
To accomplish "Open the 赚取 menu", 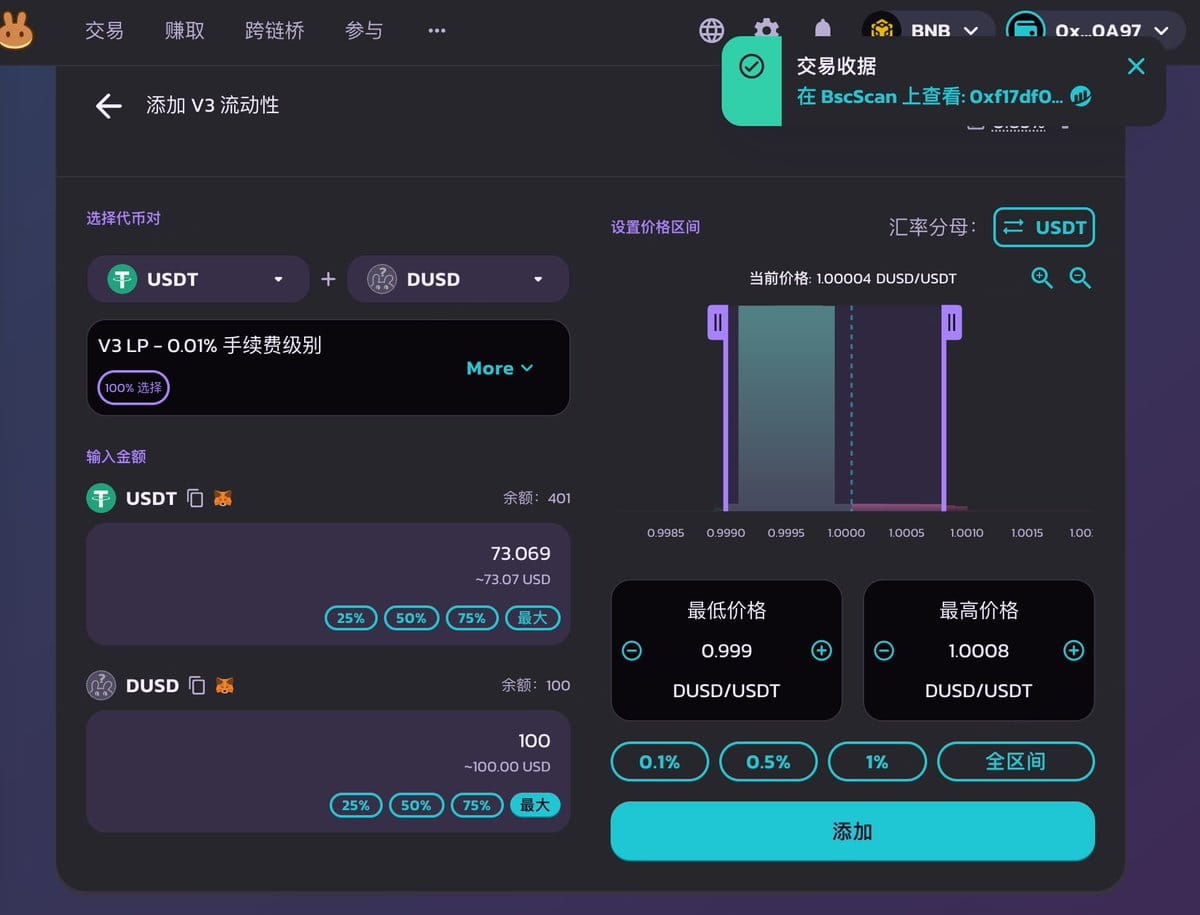I will [186, 30].
